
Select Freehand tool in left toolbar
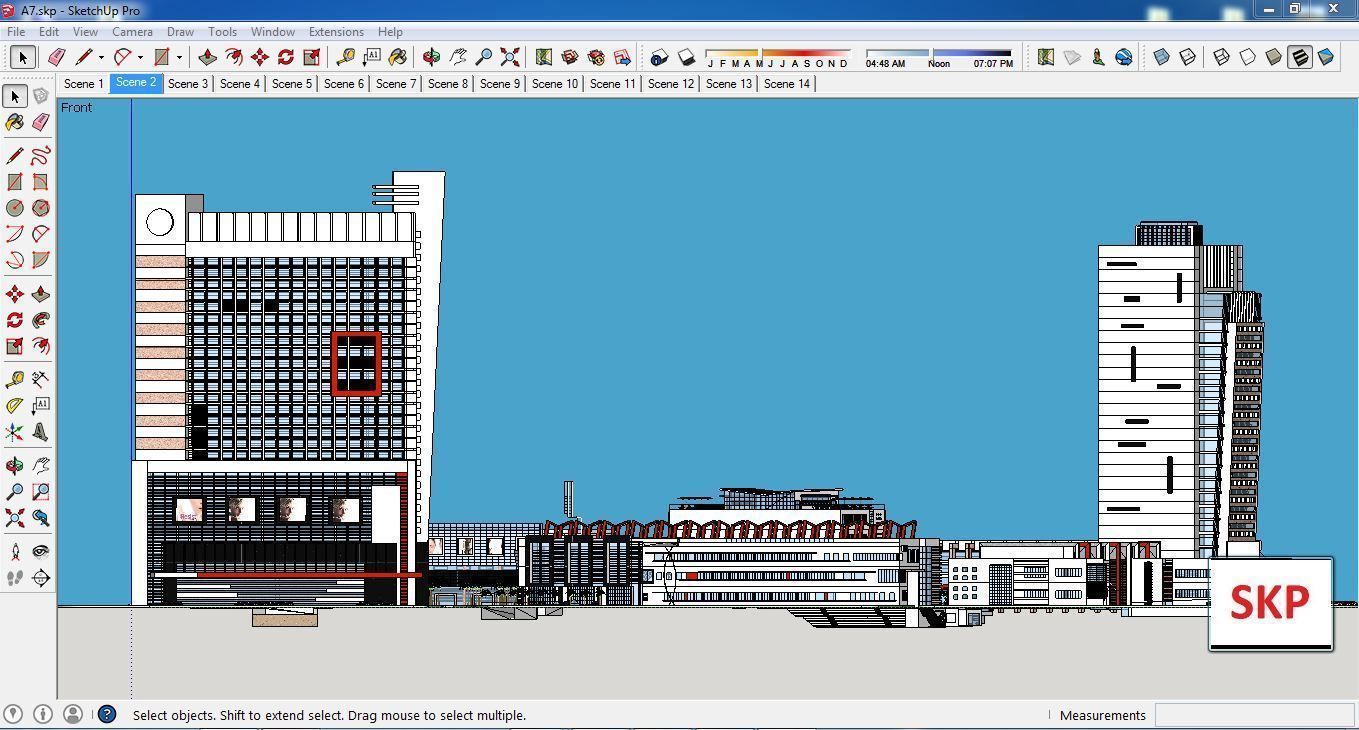tap(41, 156)
